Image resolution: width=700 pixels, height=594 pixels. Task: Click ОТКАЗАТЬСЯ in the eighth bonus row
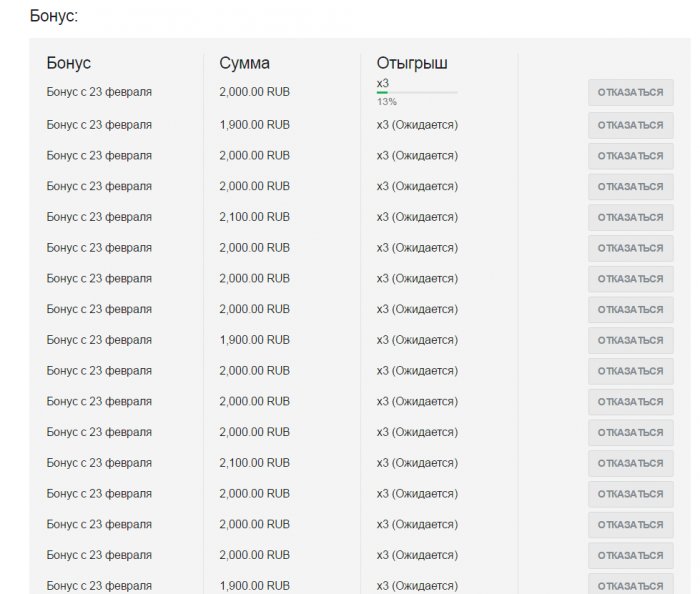tap(630, 310)
